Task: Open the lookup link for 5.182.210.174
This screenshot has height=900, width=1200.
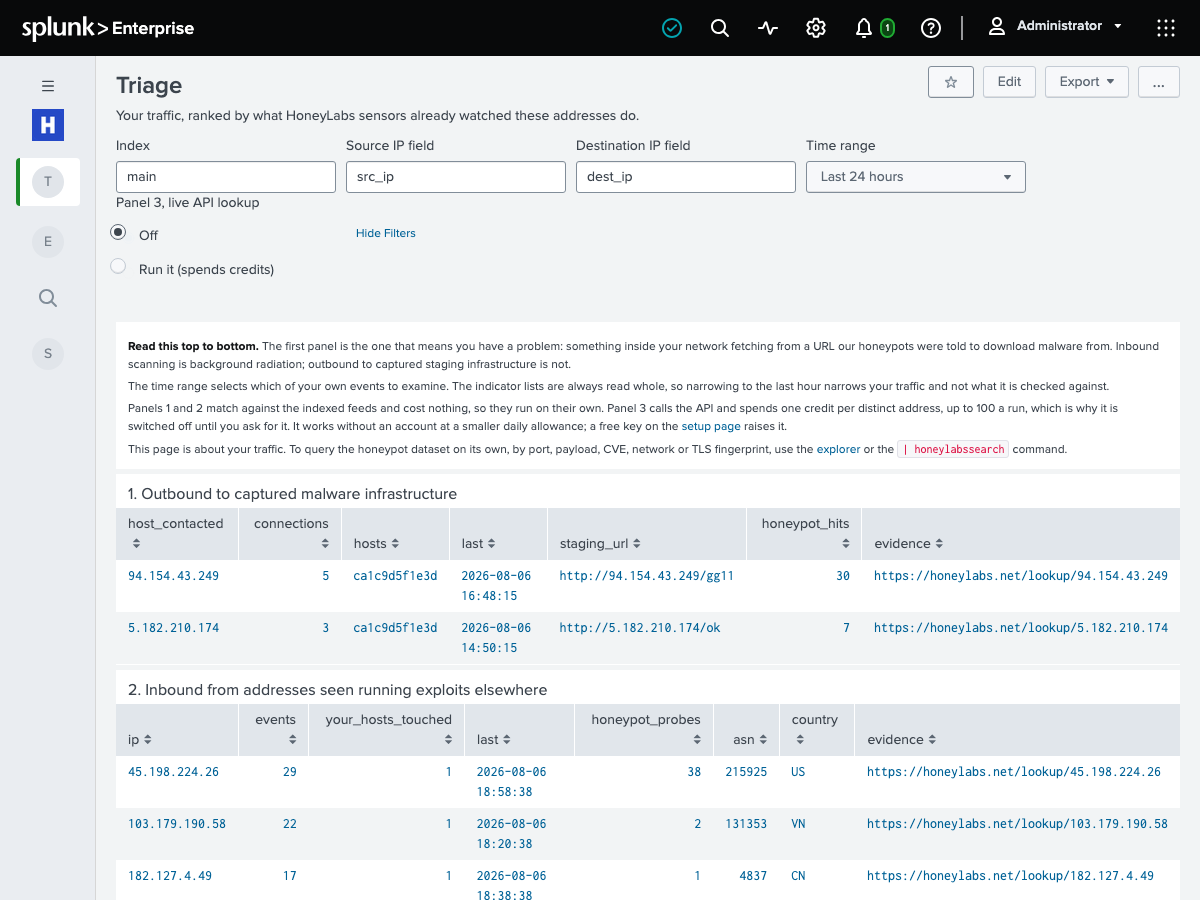Action: pyautogui.click(x=1021, y=628)
